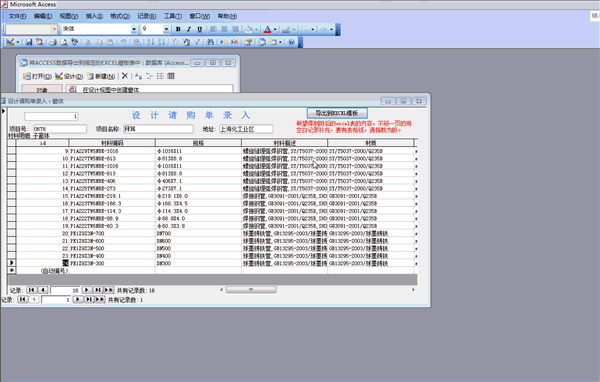Click 打开 in database window
Screen dimensions: 600x382
click(38, 77)
